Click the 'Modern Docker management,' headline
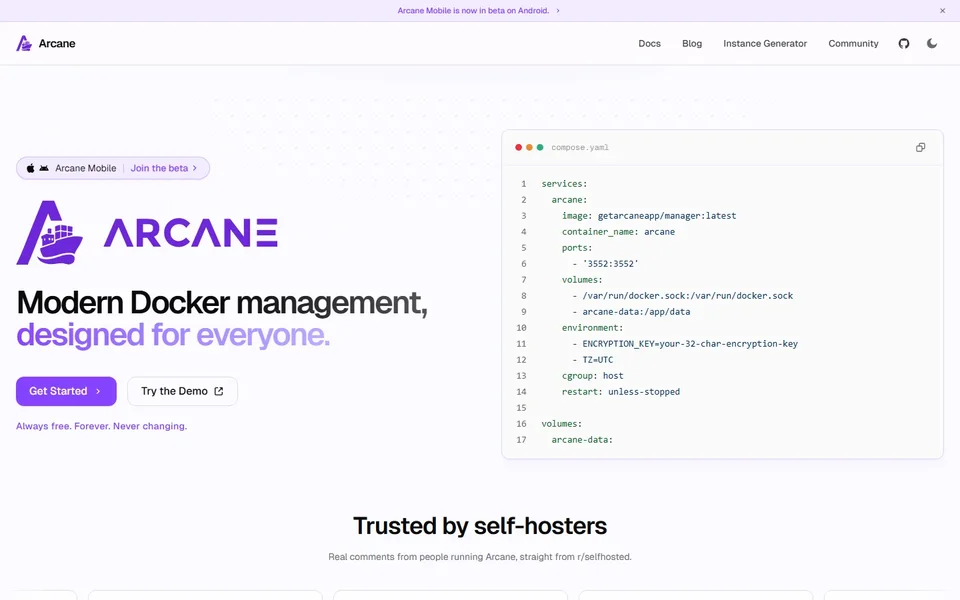The width and height of the screenshot is (960, 600). (222, 302)
